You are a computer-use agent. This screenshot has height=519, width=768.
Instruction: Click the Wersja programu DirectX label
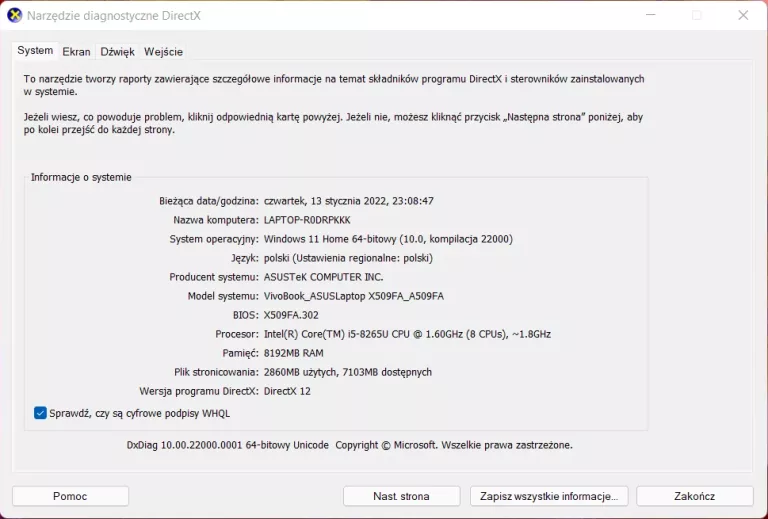[199, 391]
